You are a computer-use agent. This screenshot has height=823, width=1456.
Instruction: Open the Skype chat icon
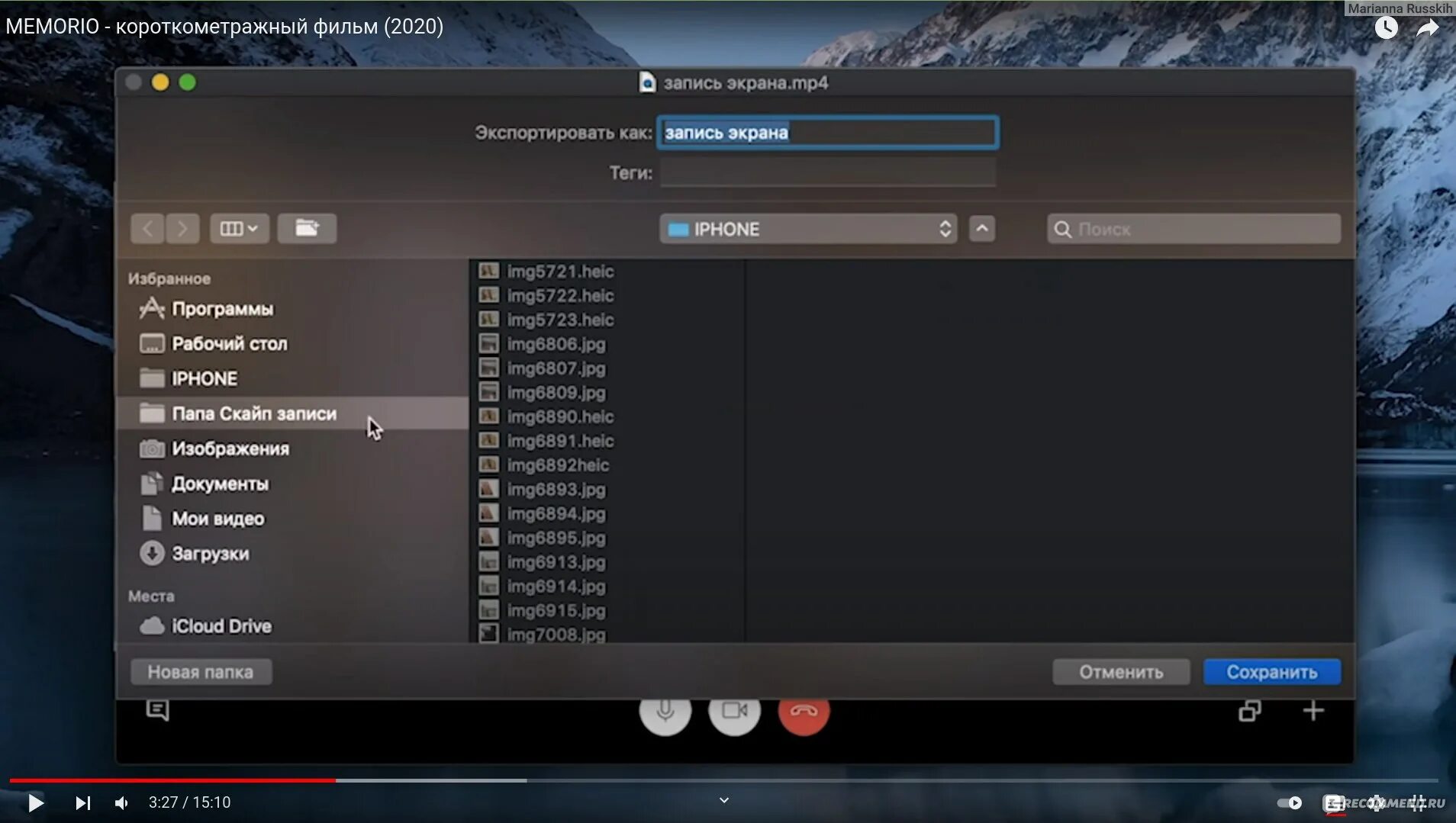157,710
